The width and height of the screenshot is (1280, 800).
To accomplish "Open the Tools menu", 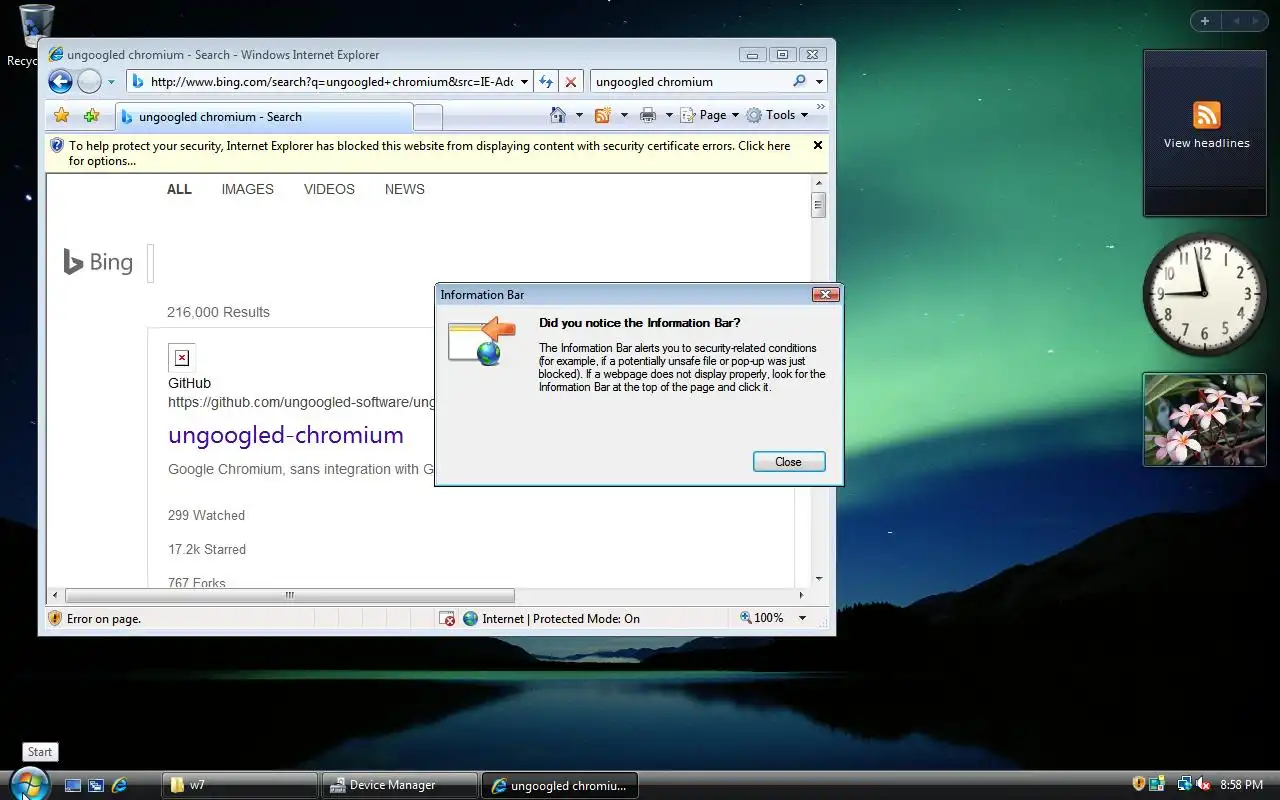I will [776, 115].
